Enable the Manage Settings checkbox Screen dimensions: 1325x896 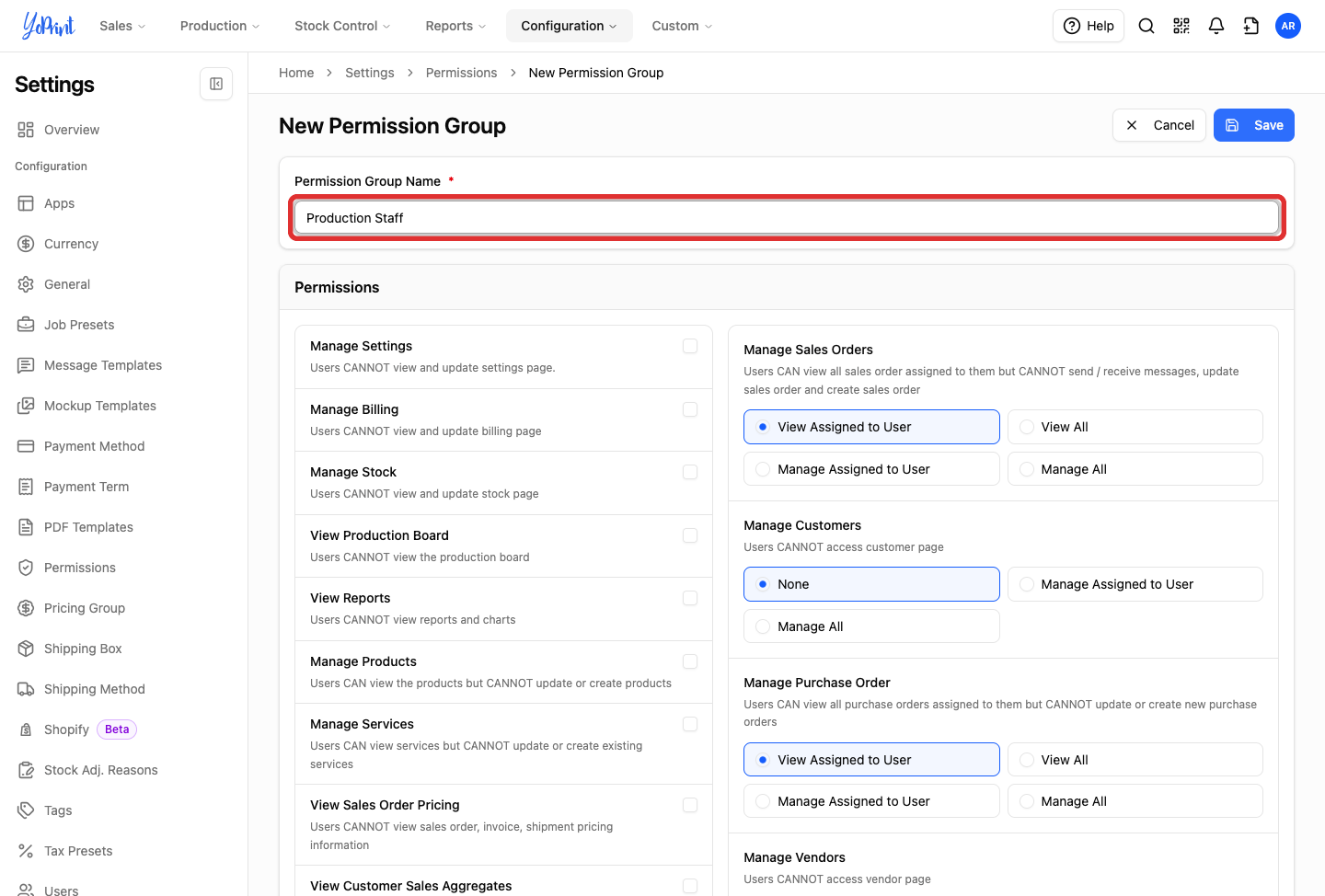coord(690,346)
